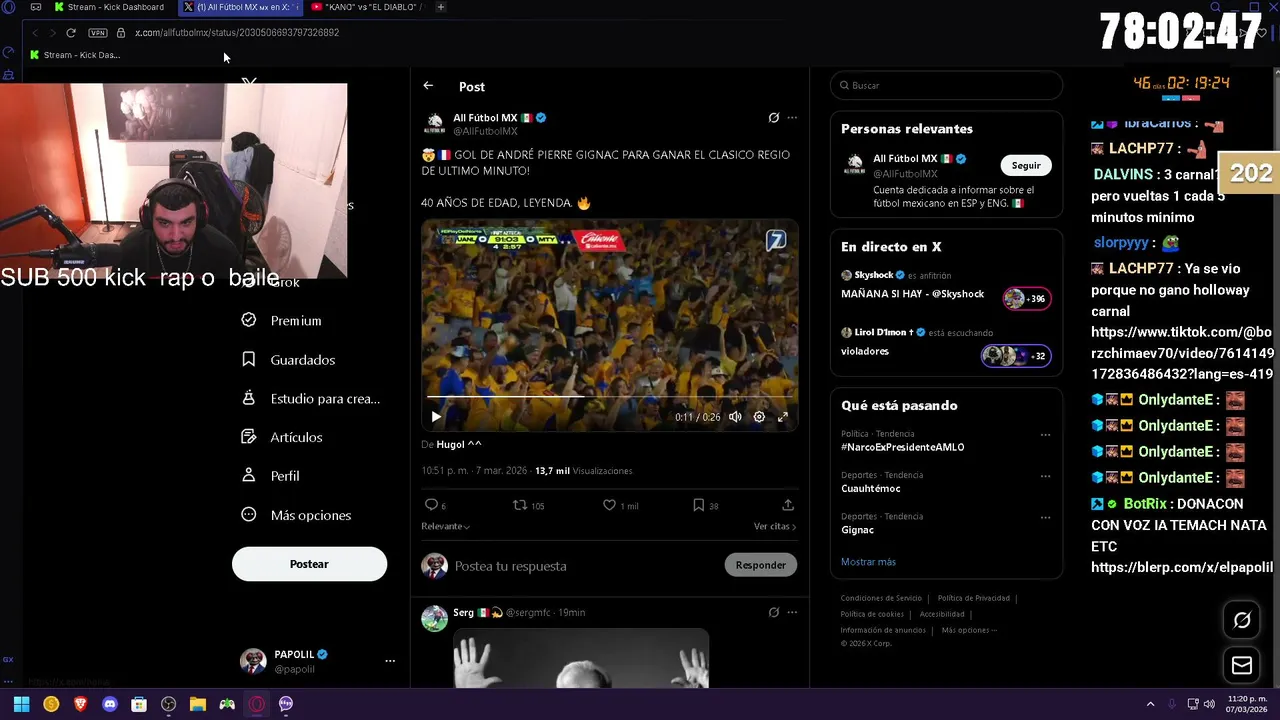Open more options for Gignac trend
Image resolution: width=1280 pixels, height=720 pixels.
[1045, 517]
